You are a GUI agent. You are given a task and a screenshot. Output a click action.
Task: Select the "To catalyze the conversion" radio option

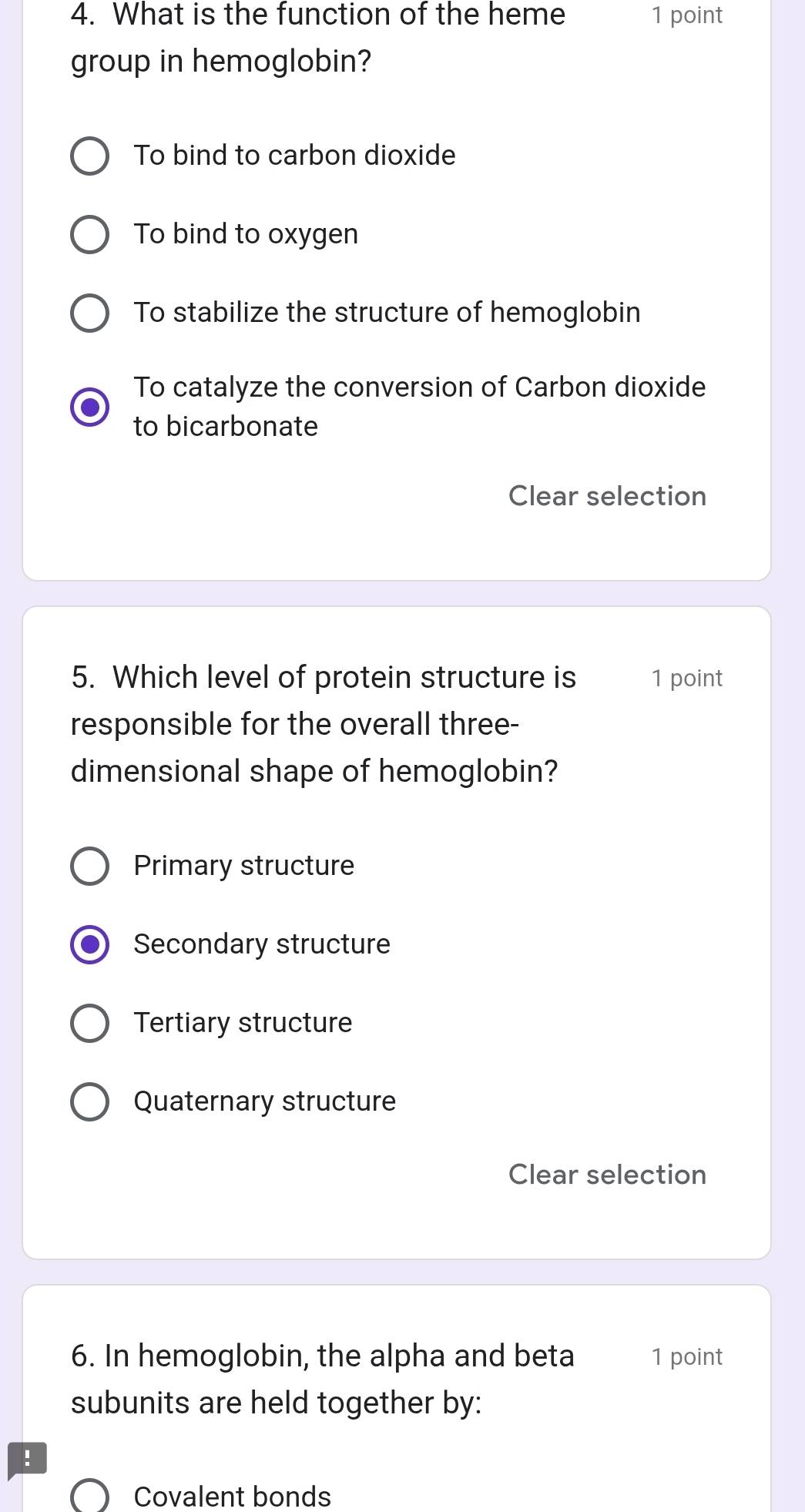click(89, 407)
